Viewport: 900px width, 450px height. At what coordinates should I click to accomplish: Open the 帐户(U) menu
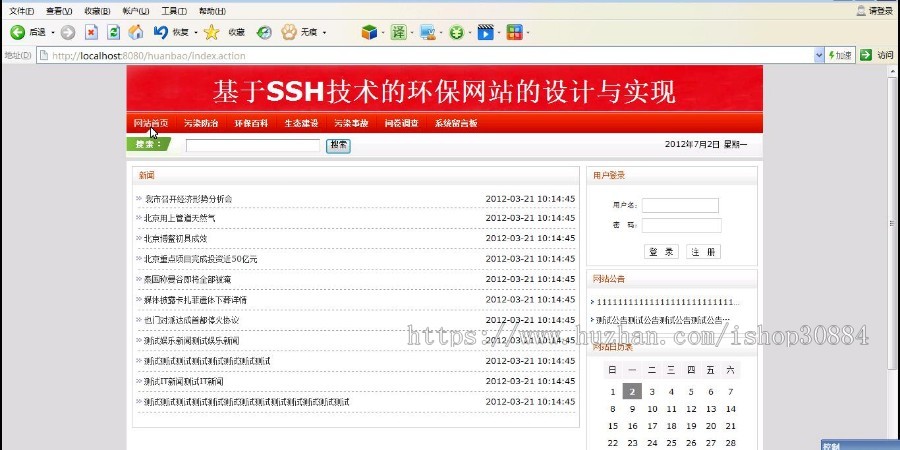point(136,11)
